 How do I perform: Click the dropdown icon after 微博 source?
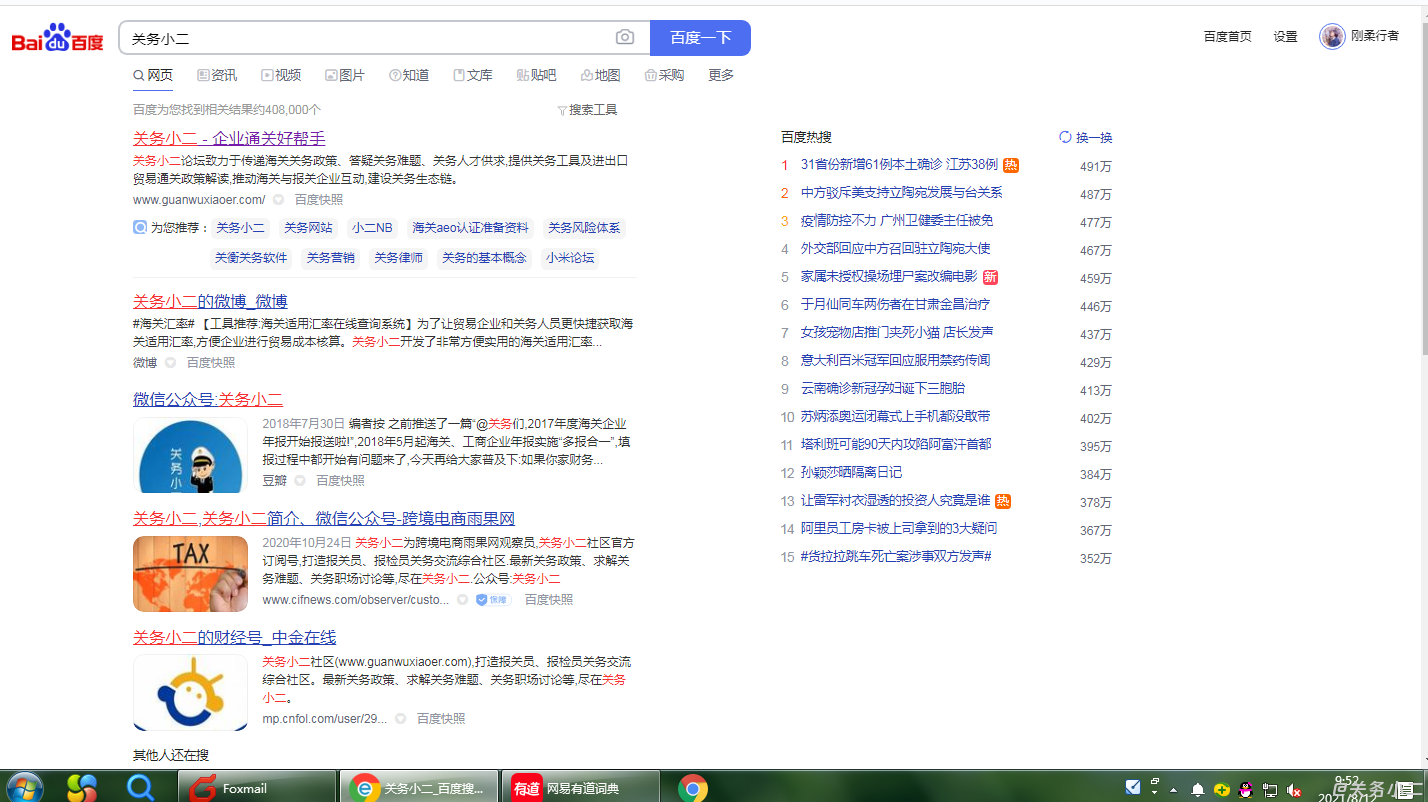click(170, 363)
